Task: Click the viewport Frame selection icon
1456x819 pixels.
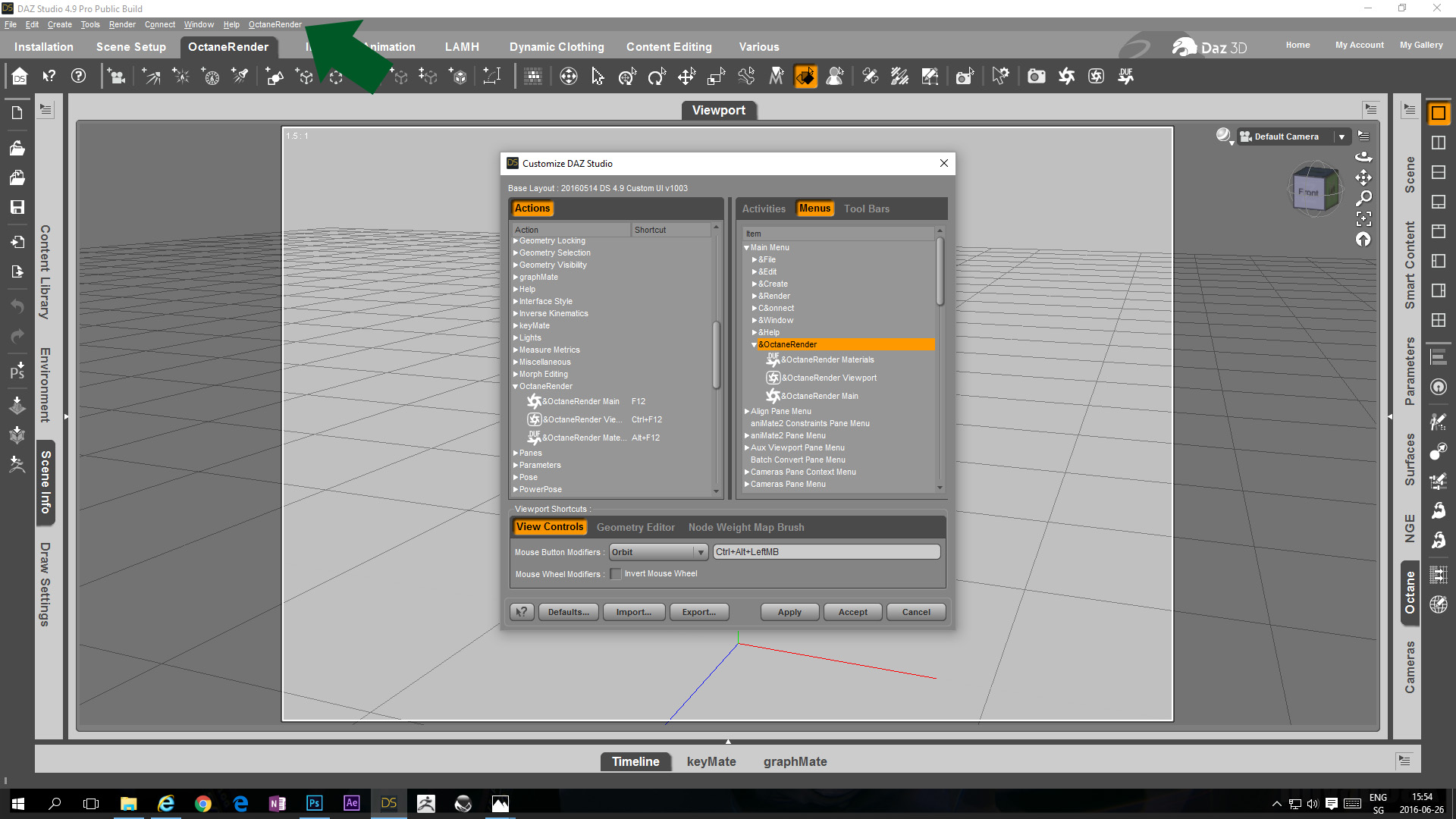Action: tap(1363, 218)
